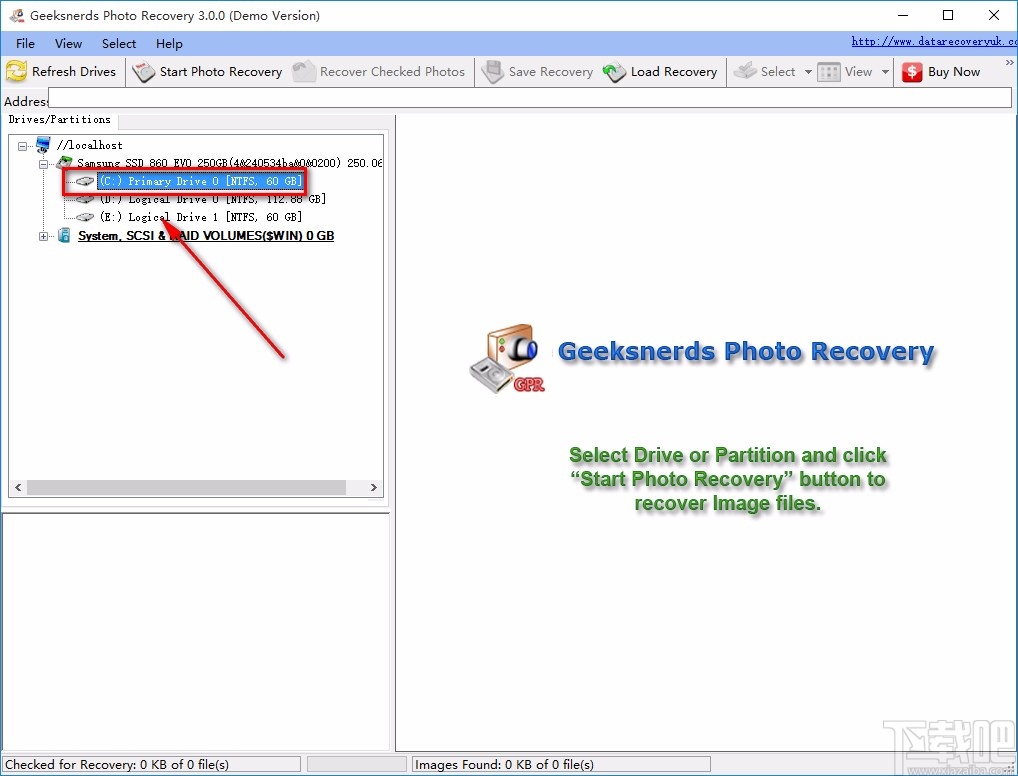Expand the System, SCSI & RAID VOLUMES node
This screenshot has width=1018, height=776.
(x=43, y=236)
